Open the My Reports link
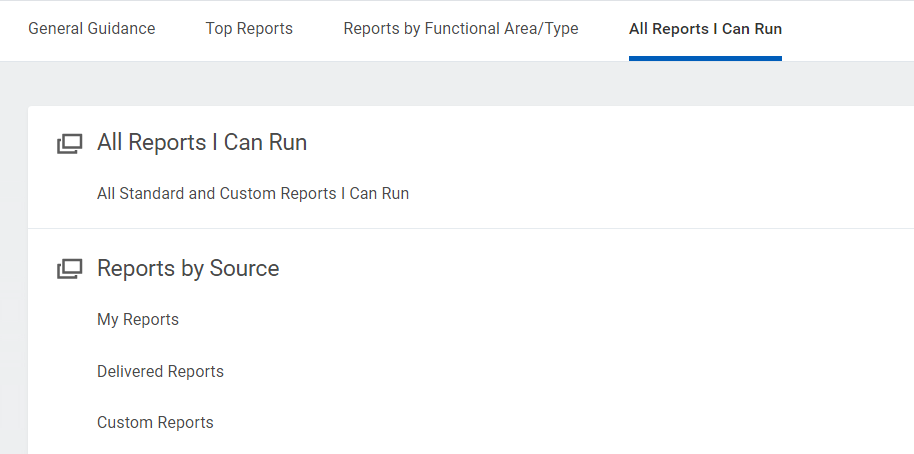Screen dimensions: 914x454 (138, 320)
